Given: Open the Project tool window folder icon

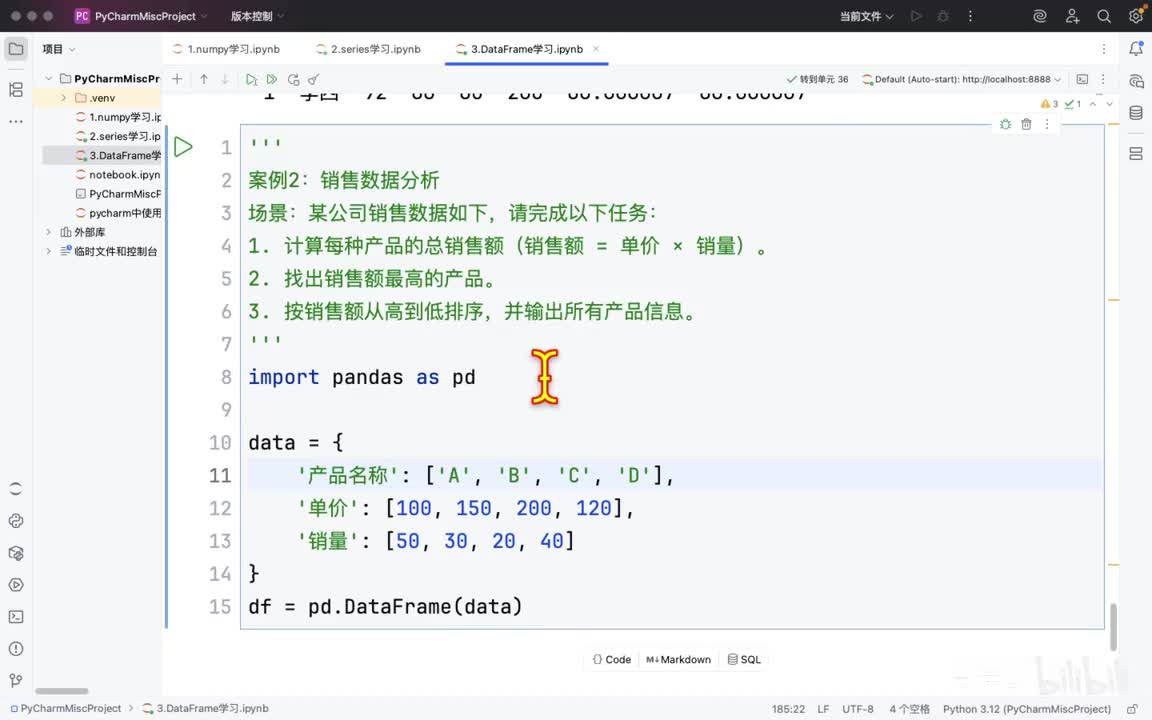Looking at the screenshot, I should (x=16, y=49).
